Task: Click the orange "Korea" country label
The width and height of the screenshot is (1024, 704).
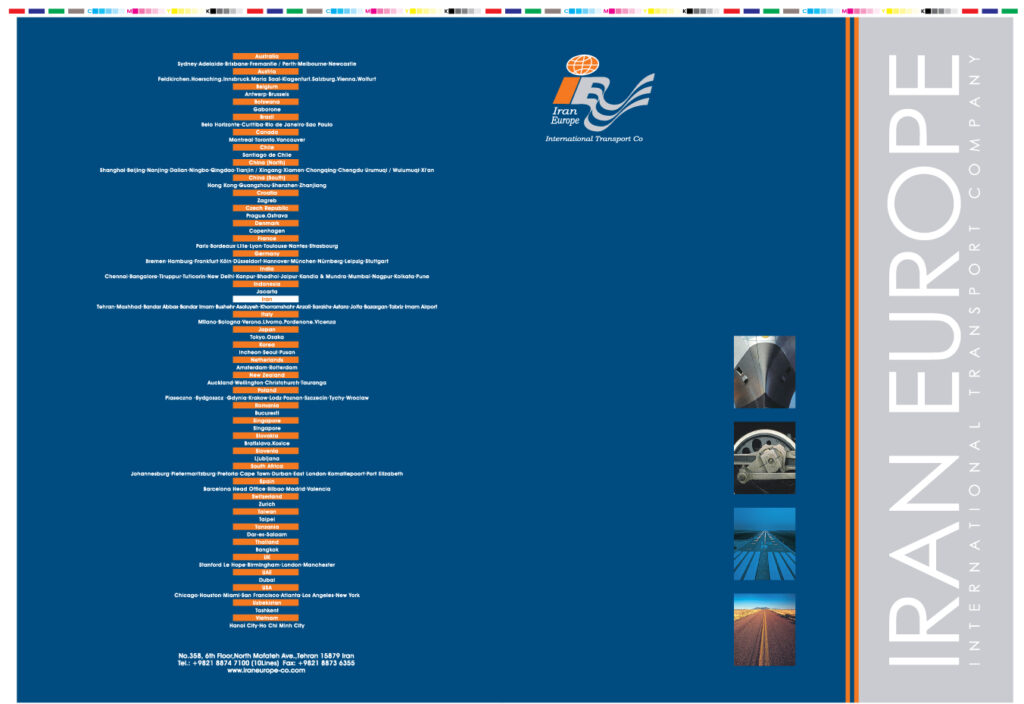Action: pyautogui.click(x=266, y=344)
